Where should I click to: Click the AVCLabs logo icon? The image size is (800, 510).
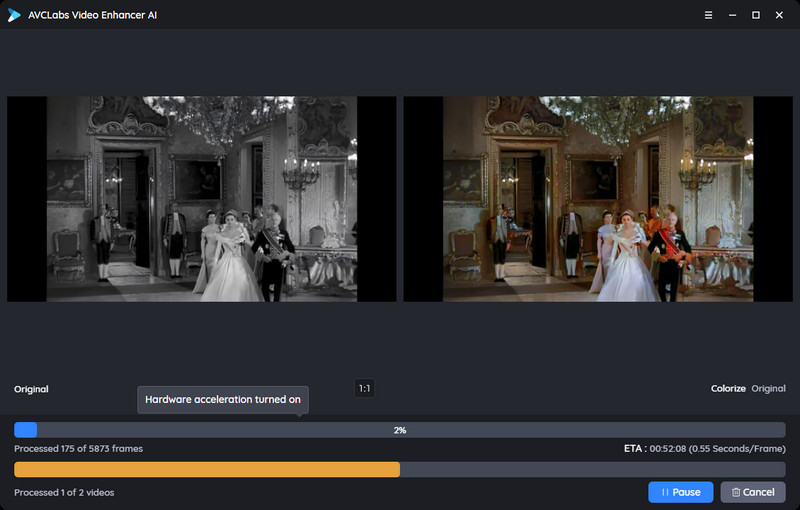pyautogui.click(x=14, y=15)
